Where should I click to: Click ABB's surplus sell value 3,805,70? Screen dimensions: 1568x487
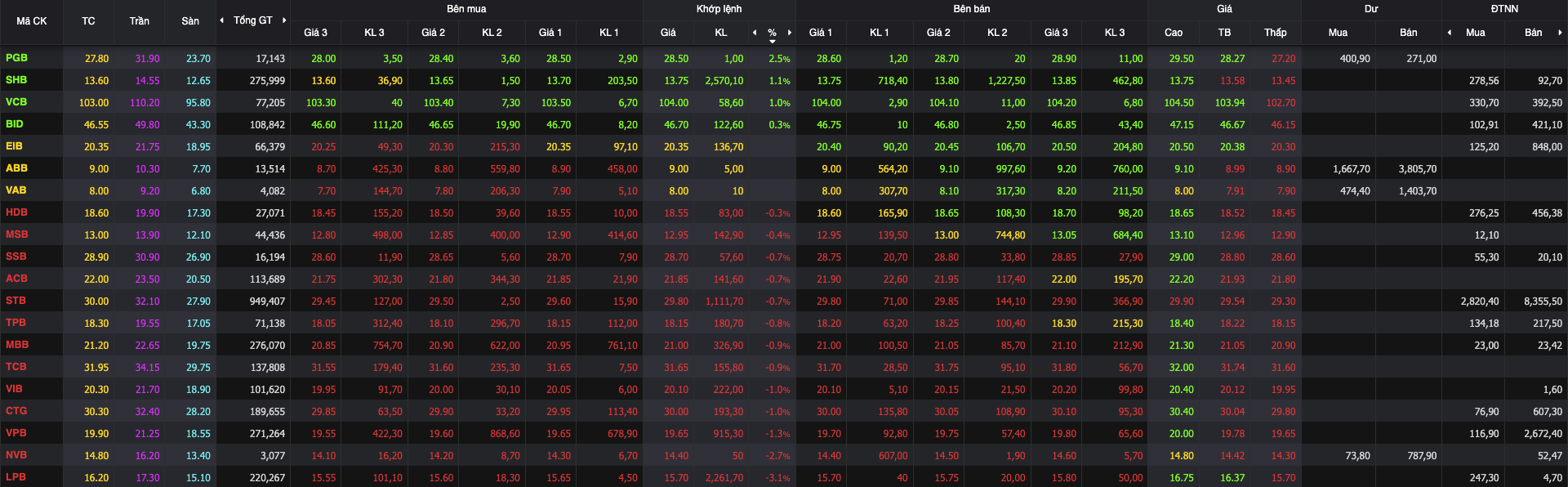click(1418, 169)
